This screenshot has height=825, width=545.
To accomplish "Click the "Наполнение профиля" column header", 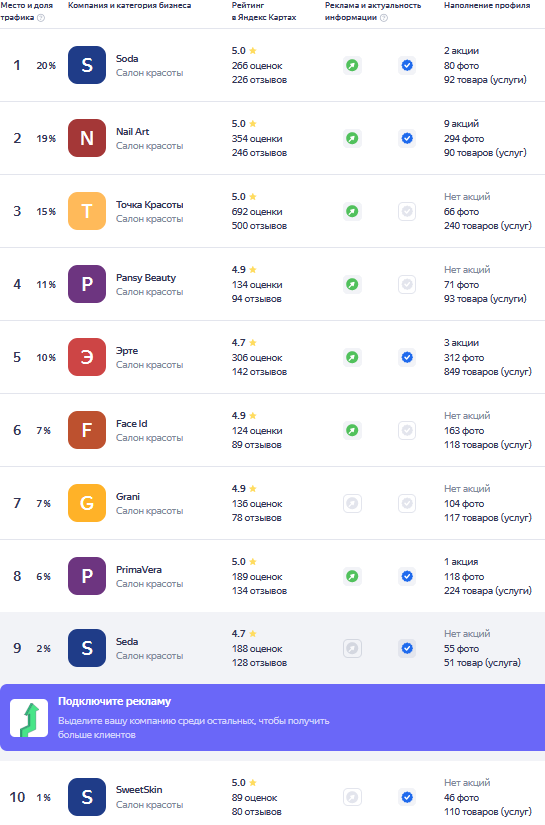I will pyautogui.click(x=487, y=5).
